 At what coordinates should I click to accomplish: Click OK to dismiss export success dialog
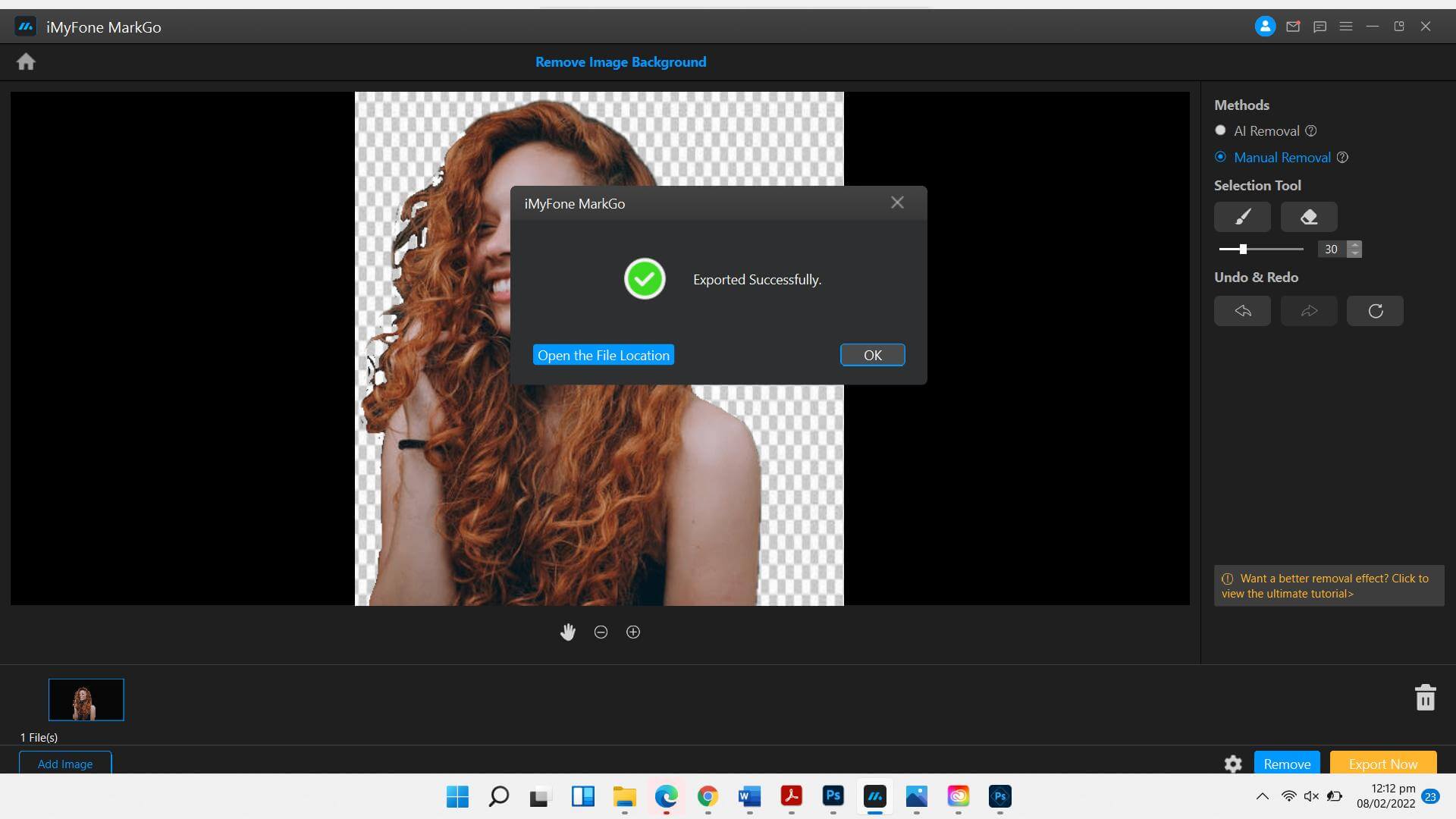point(873,355)
